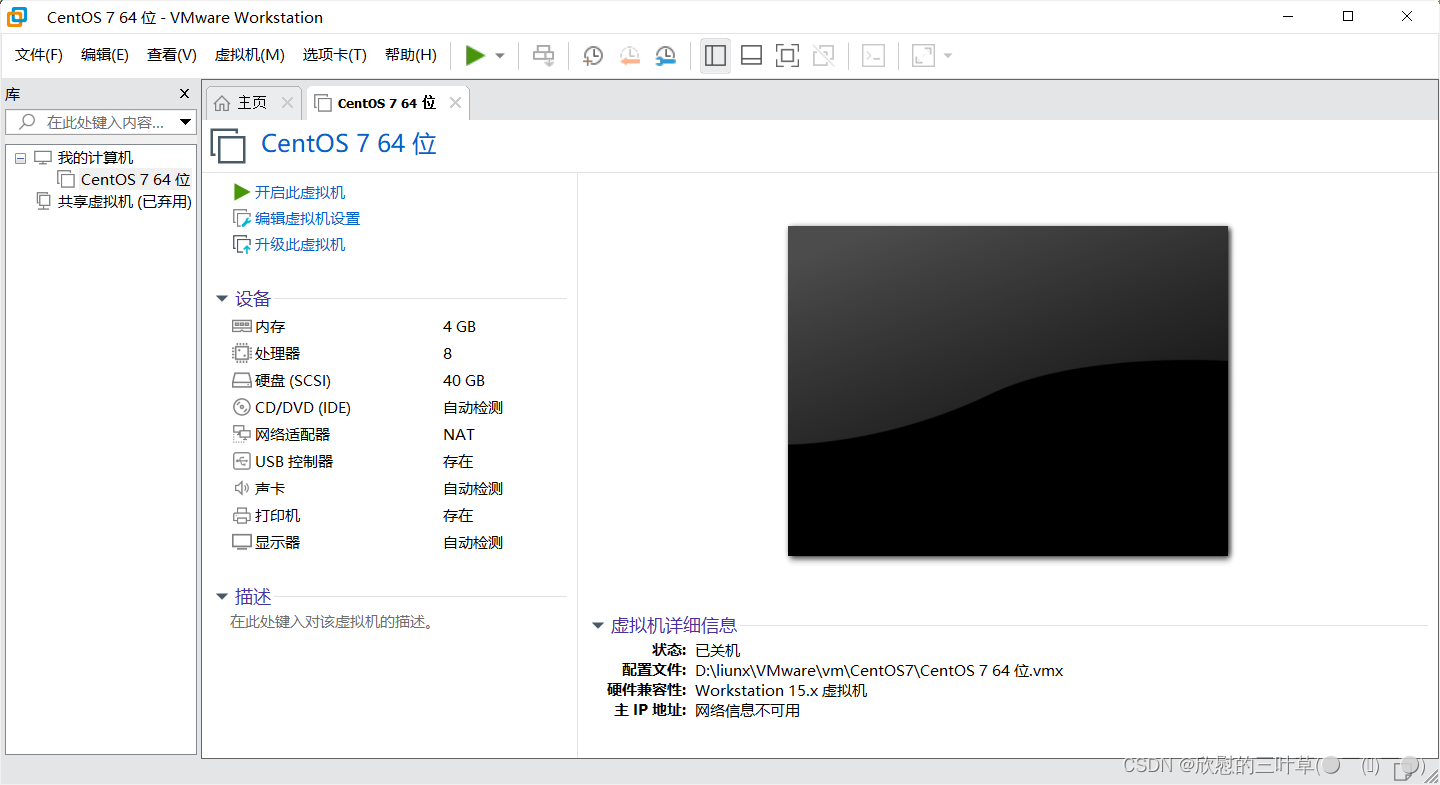The height and width of the screenshot is (785, 1440).
Task: Select the CentOS 7 64 位 tab
Action: pos(386,103)
